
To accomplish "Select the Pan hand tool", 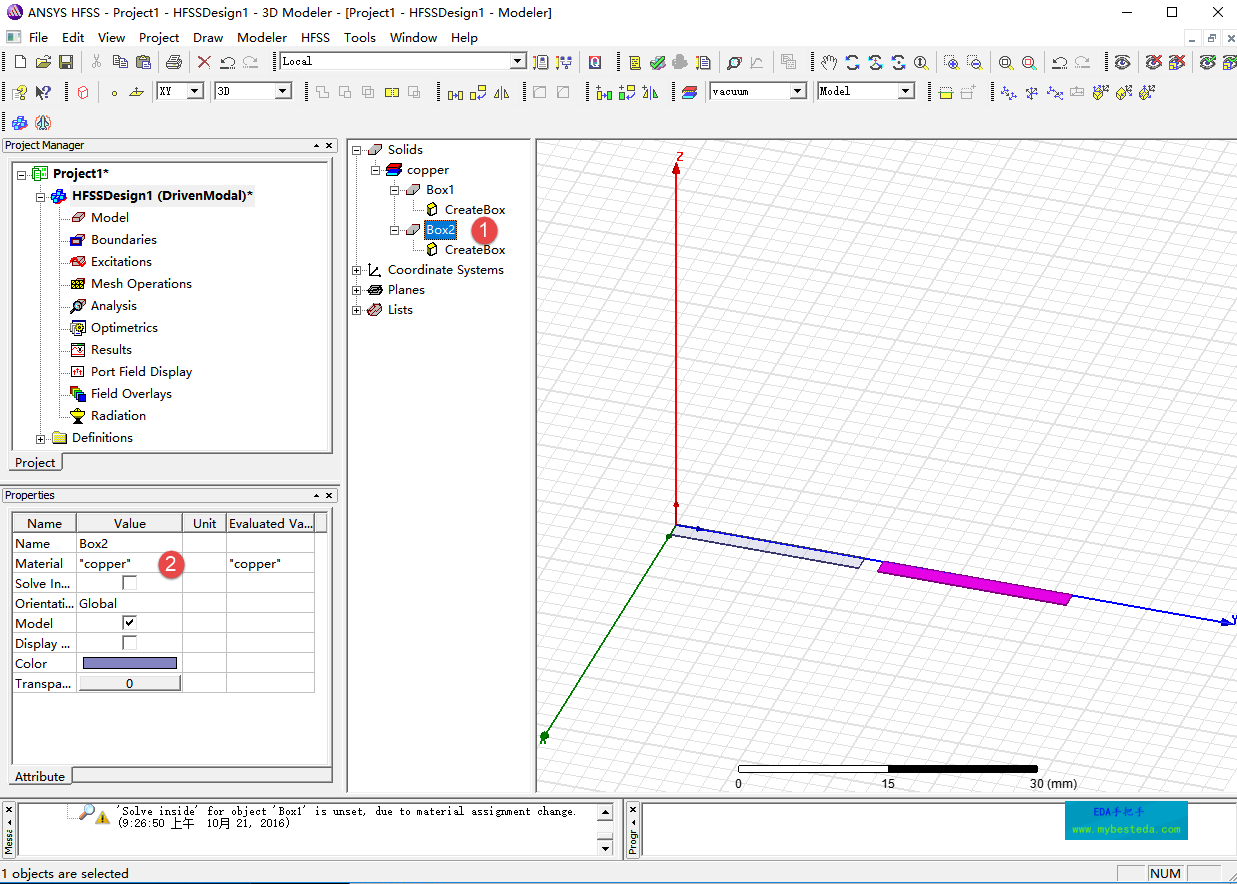I will pyautogui.click(x=828, y=62).
